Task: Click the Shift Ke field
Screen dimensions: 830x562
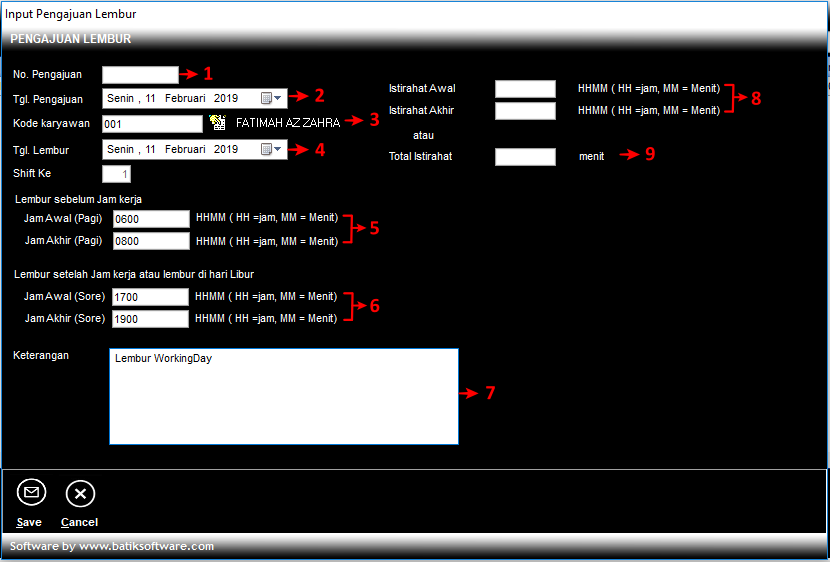Action: (x=116, y=174)
